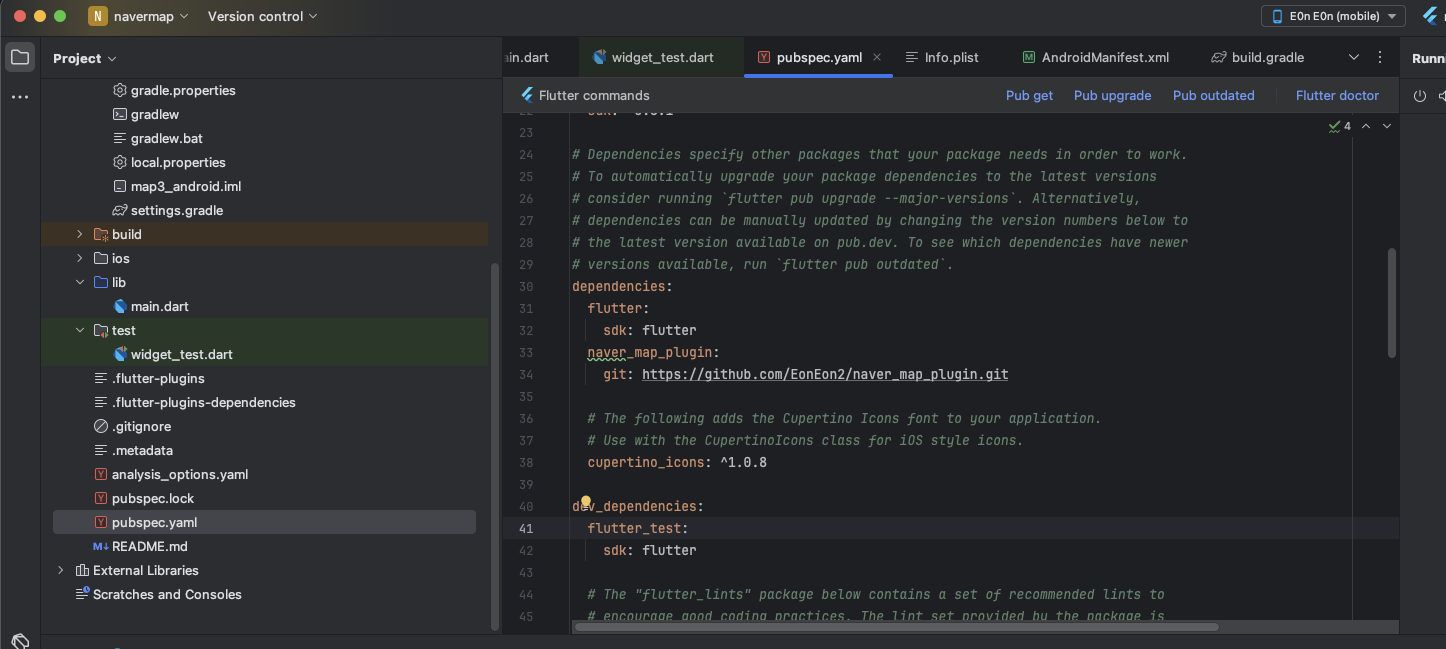Jump to previous highlighted problem arrow
This screenshot has width=1446, height=649.
point(1366,126)
